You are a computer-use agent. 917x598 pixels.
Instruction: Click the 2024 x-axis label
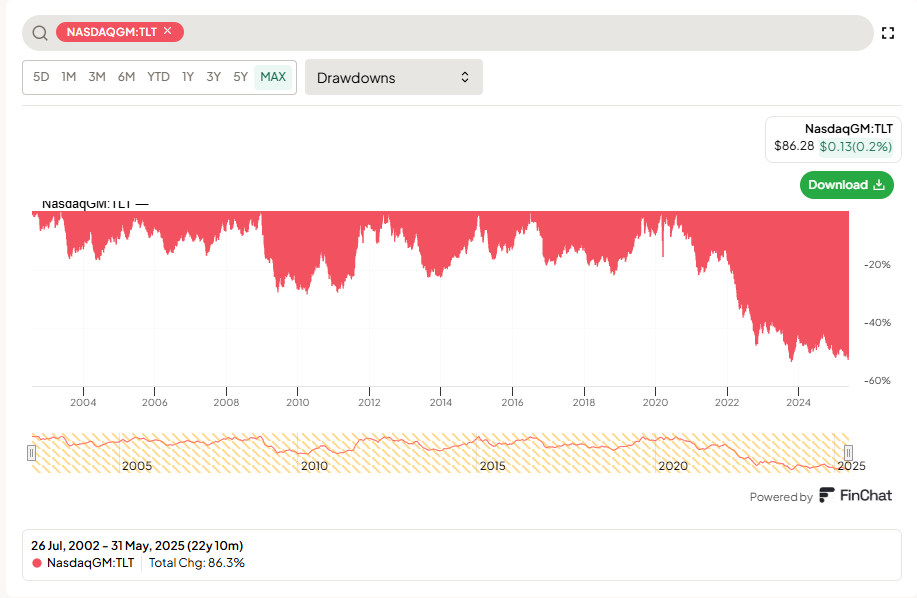click(x=798, y=402)
